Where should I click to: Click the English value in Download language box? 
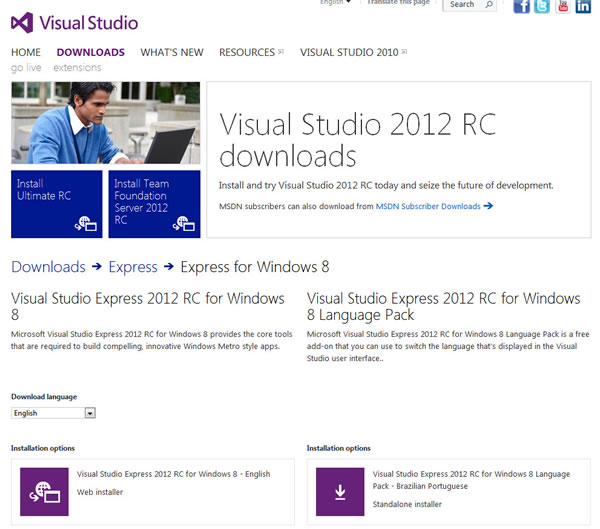pos(26,413)
